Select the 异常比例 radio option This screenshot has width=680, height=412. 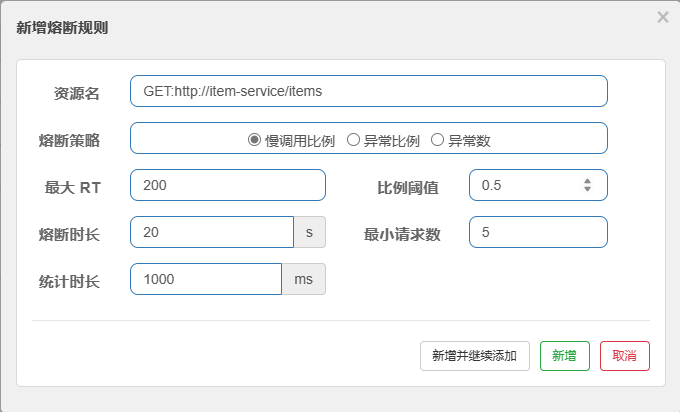pyautogui.click(x=353, y=140)
